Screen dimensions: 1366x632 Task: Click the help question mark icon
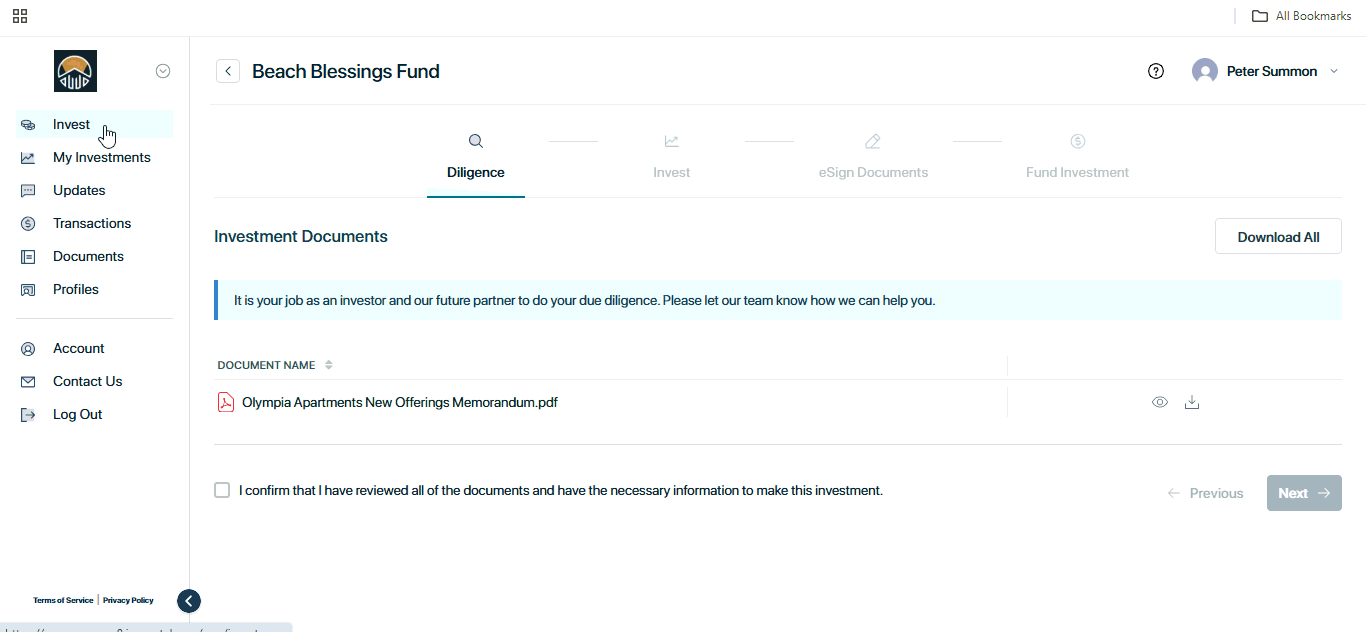(1156, 71)
